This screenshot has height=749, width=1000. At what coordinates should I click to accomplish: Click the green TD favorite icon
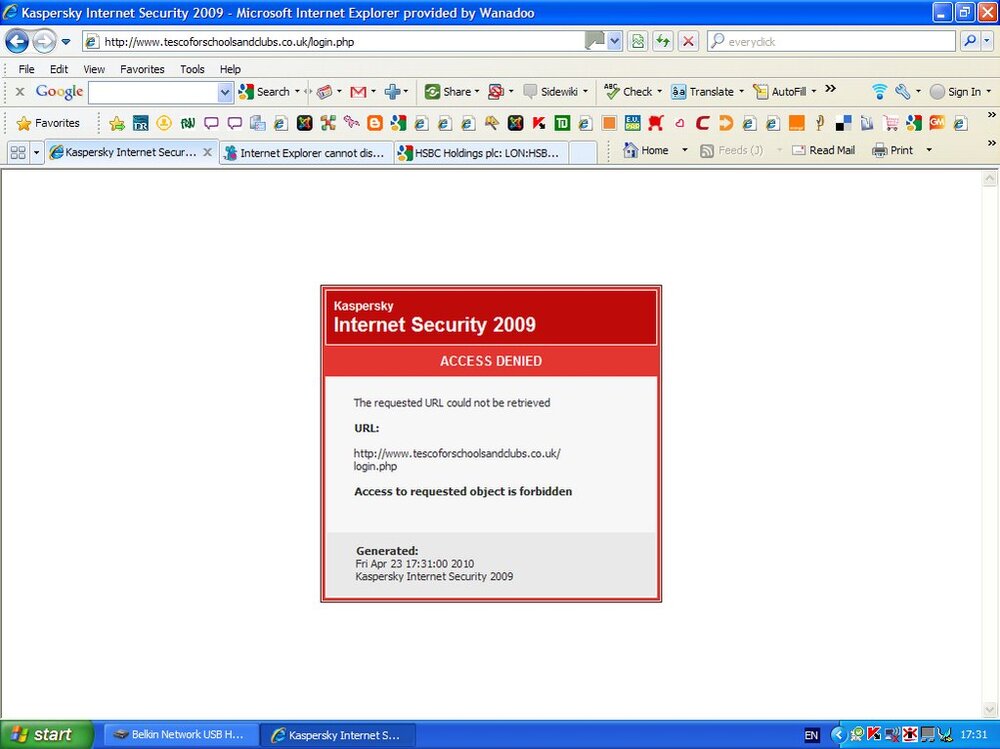562,123
